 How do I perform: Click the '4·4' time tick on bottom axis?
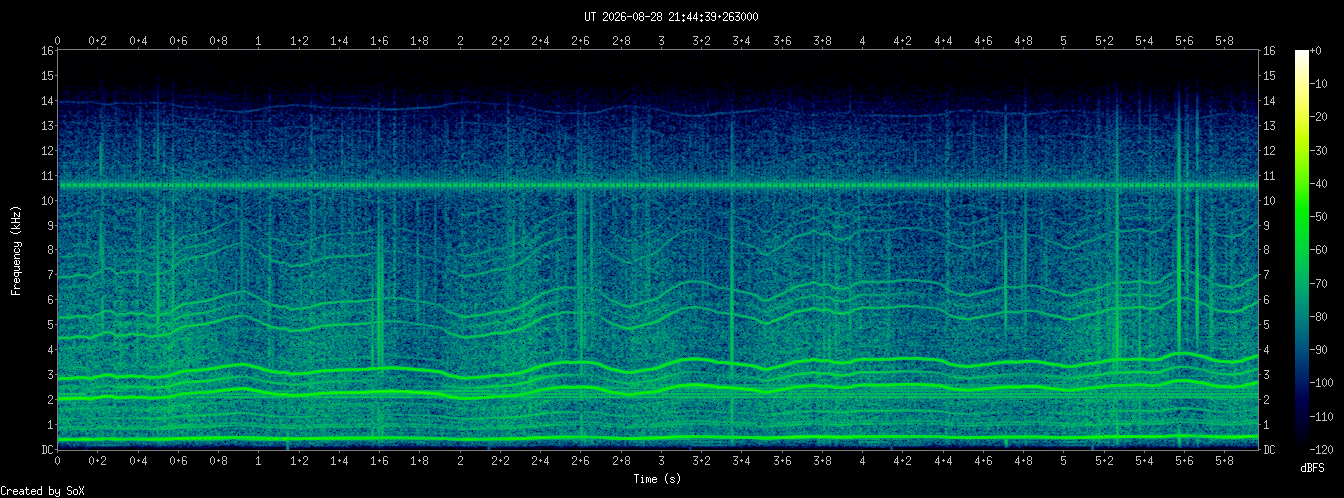point(943,462)
